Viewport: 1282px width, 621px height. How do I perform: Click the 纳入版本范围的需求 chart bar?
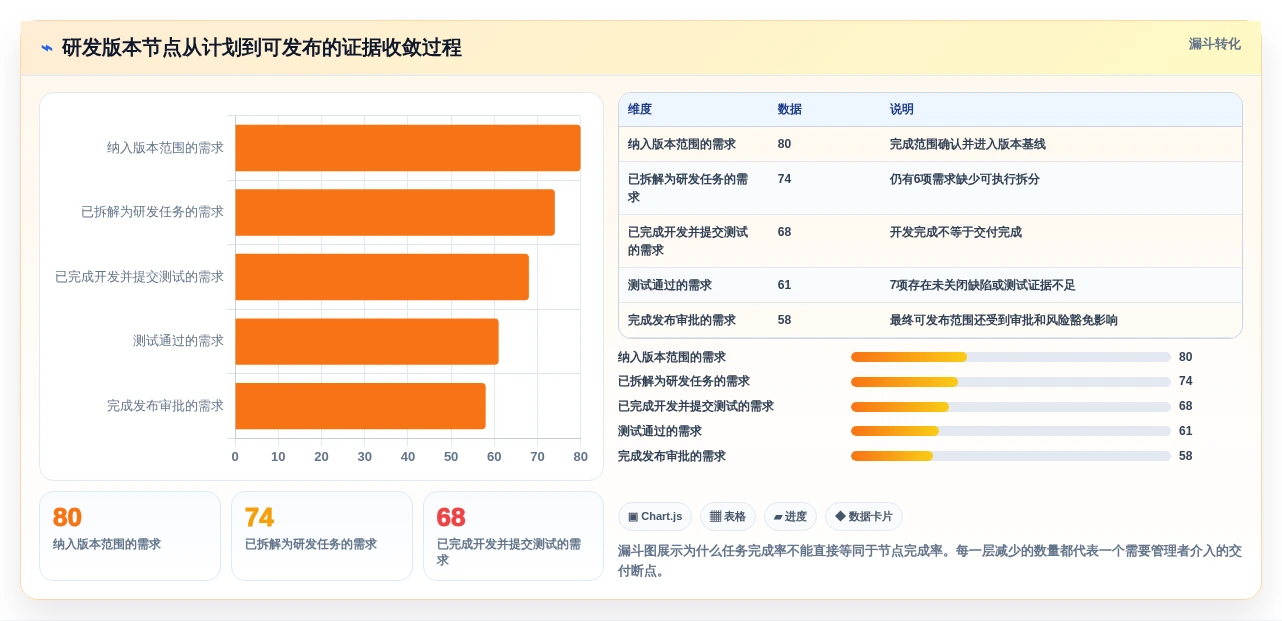(408, 148)
